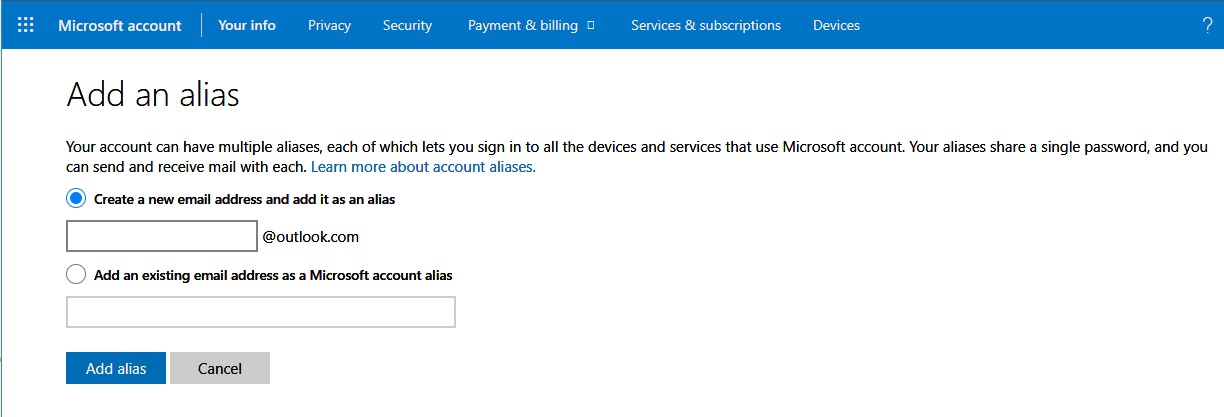Open the Payment & billing menu

click(523, 25)
